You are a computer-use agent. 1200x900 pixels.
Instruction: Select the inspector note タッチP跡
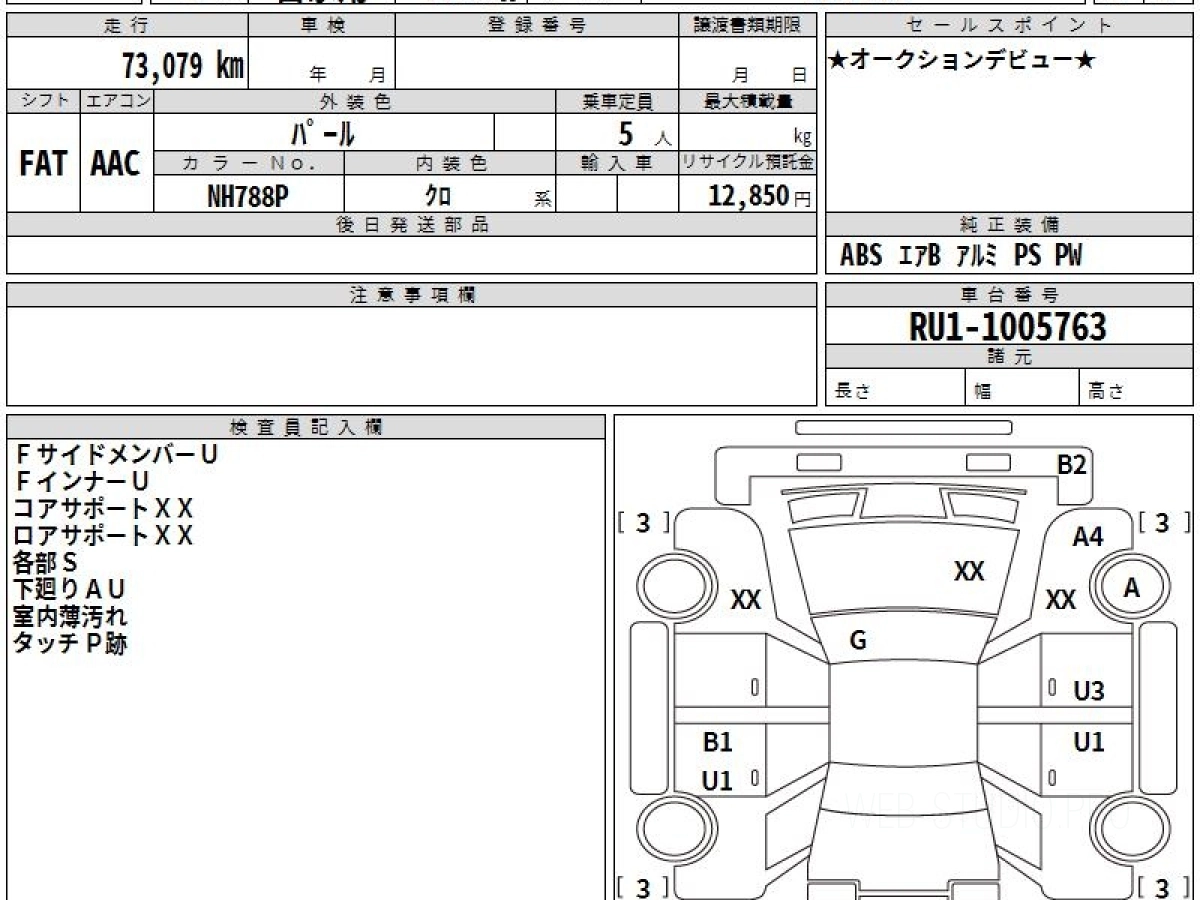click(70, 643)
